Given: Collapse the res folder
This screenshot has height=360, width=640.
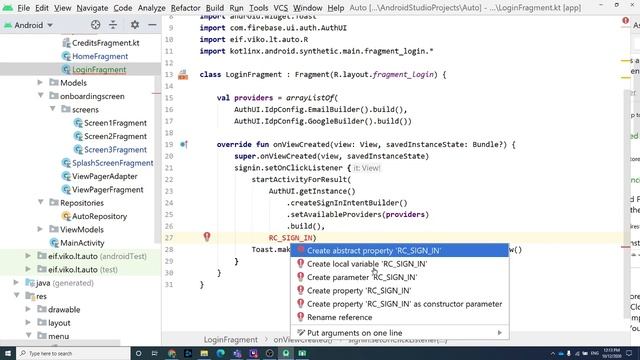Looking at the screenshot, I should 17,295.
